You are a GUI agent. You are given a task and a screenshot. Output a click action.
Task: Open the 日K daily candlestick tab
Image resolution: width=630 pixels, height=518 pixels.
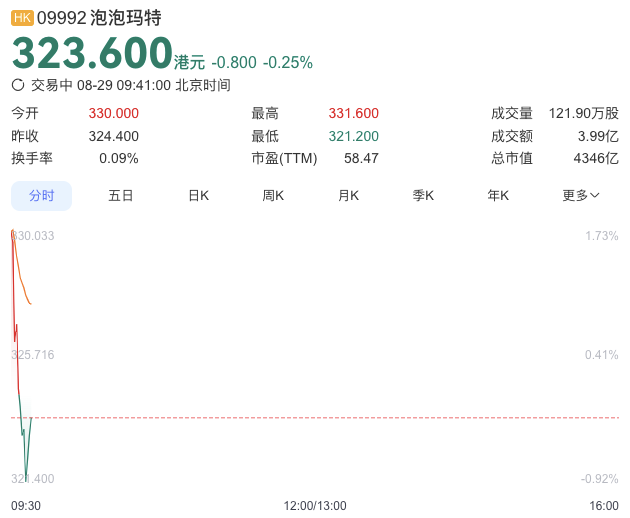[x=199, y=196]
